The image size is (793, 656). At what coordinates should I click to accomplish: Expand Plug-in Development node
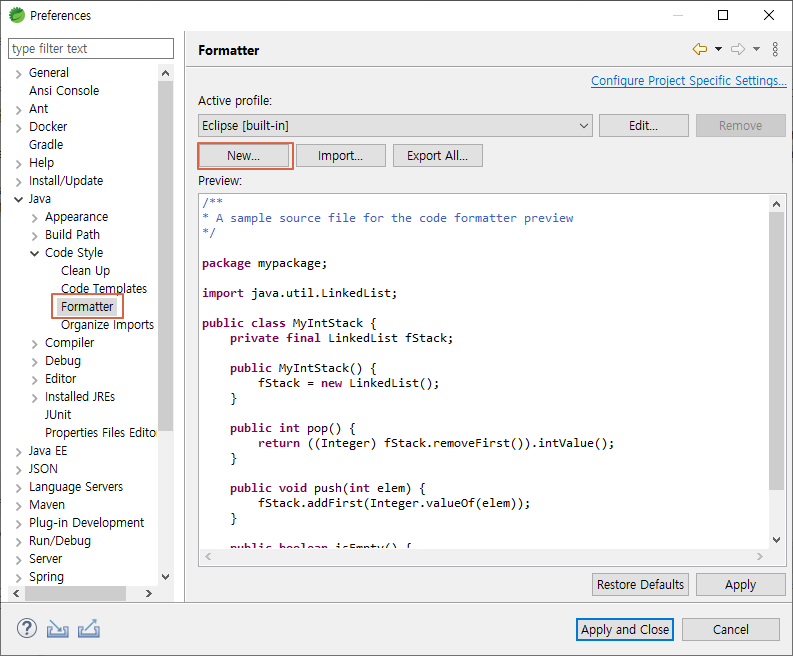pos(18,524)
